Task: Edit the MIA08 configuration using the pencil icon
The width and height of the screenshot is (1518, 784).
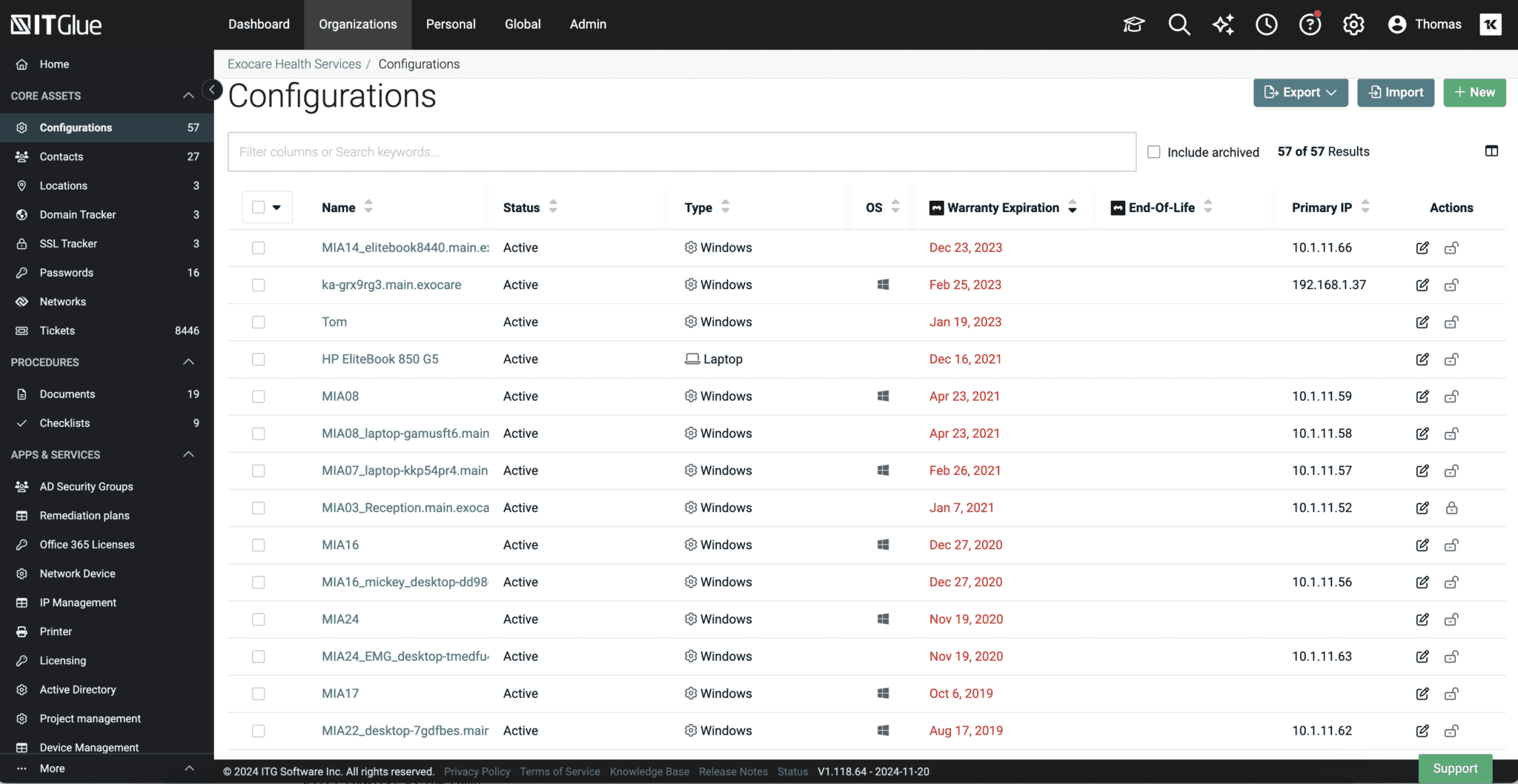Action: [x=1422, y=396]
